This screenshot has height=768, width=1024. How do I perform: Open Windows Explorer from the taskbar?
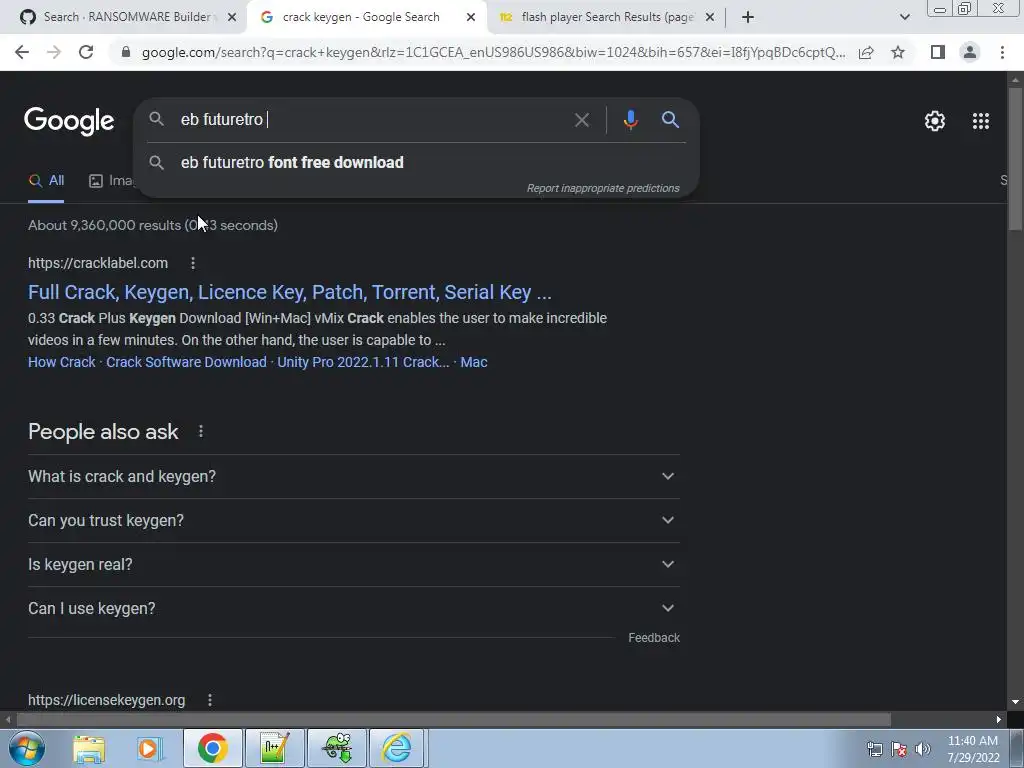point(89,748)
